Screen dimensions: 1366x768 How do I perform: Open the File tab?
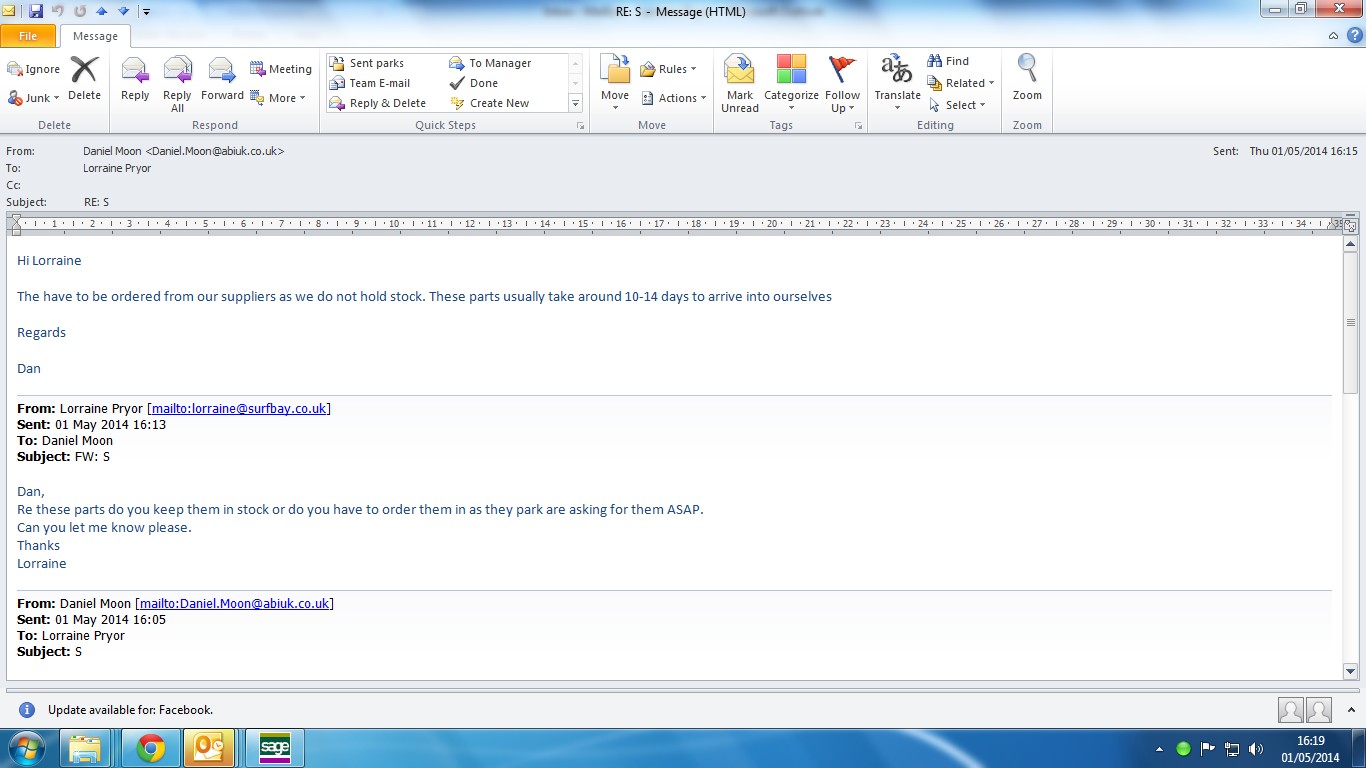(x=28, y=36)
